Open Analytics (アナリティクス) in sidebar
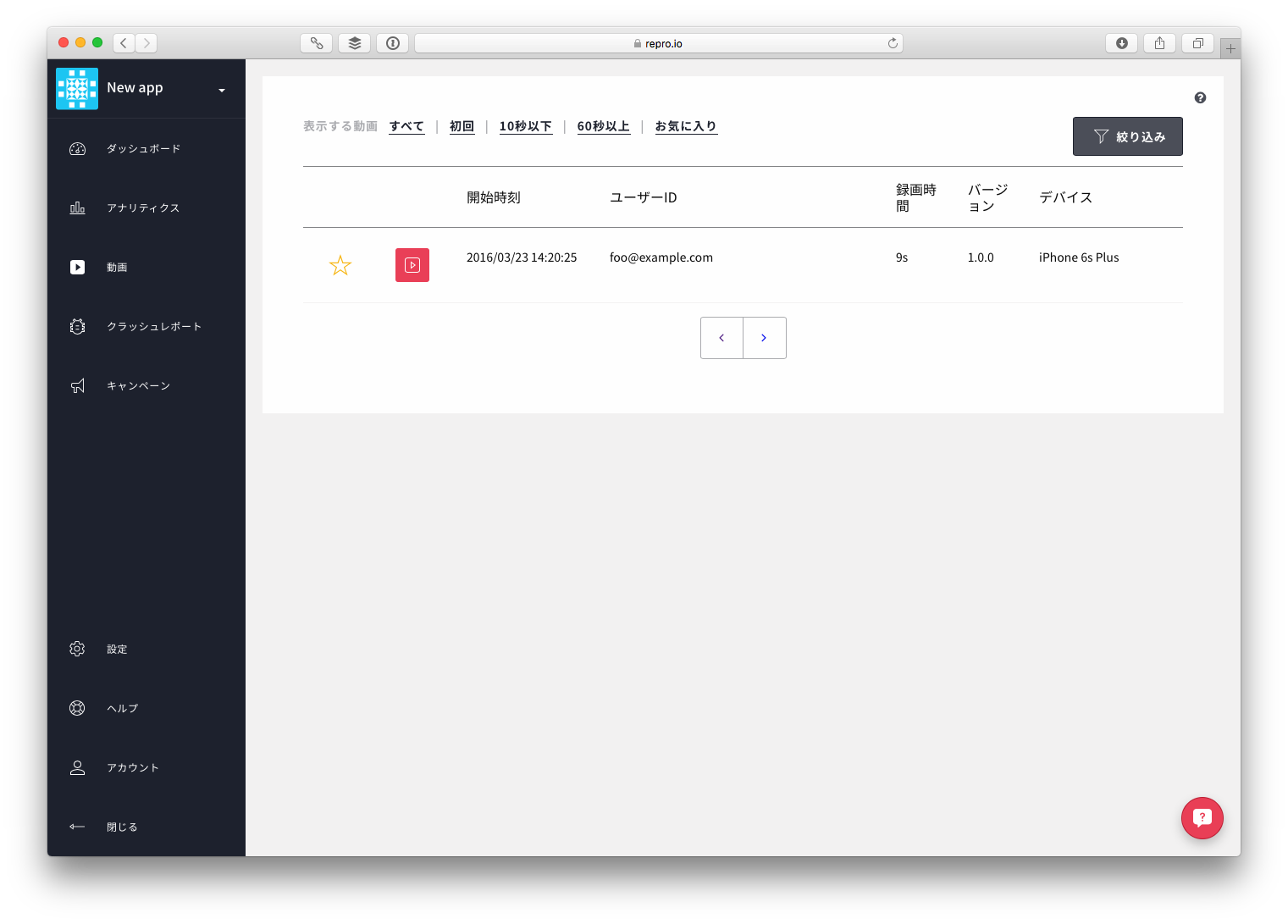The height and width of the screenshot is (924, 1288). pyautogui.click(x=142, y=208)
